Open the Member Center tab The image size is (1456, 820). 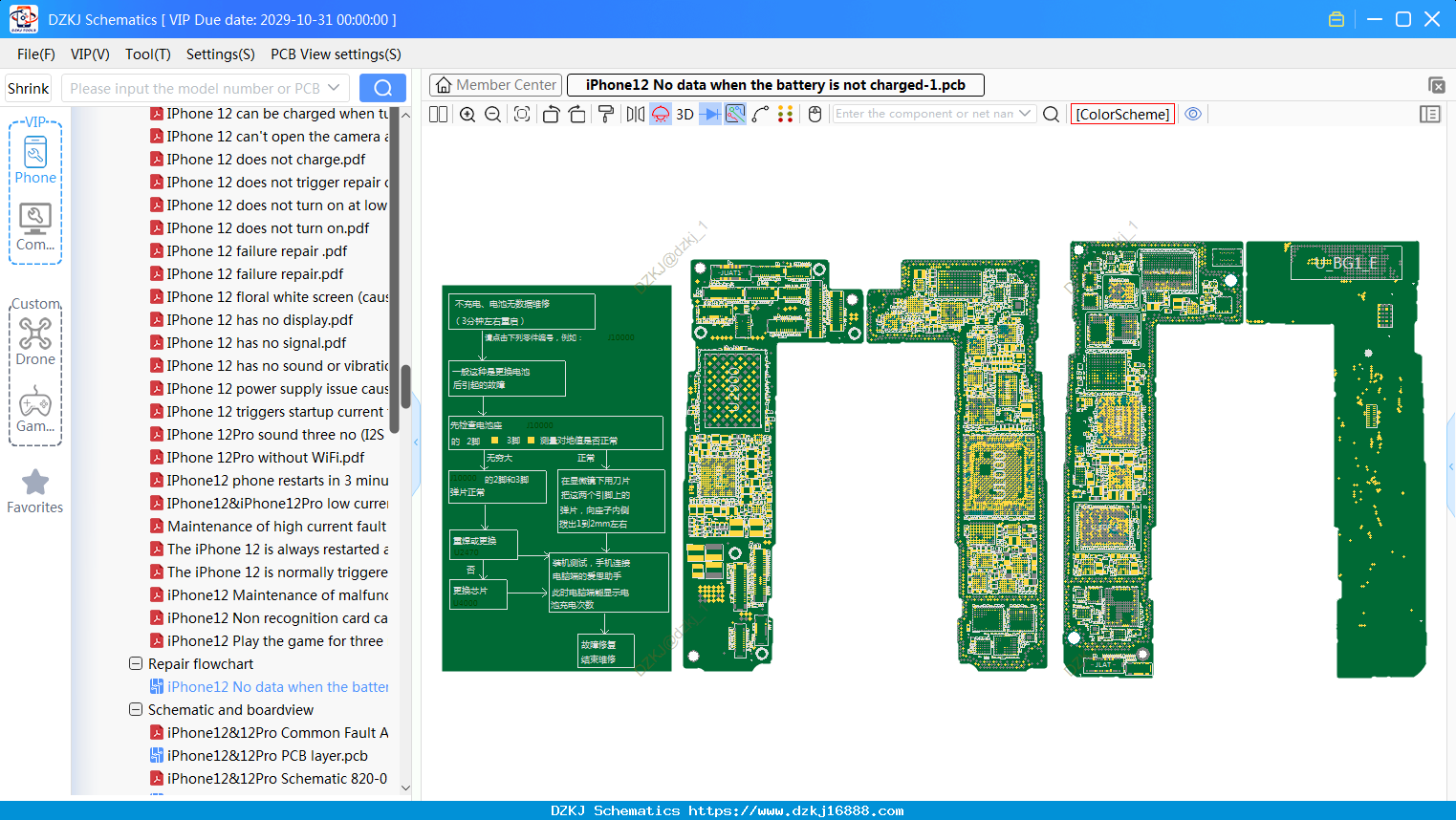coord(495,85)
